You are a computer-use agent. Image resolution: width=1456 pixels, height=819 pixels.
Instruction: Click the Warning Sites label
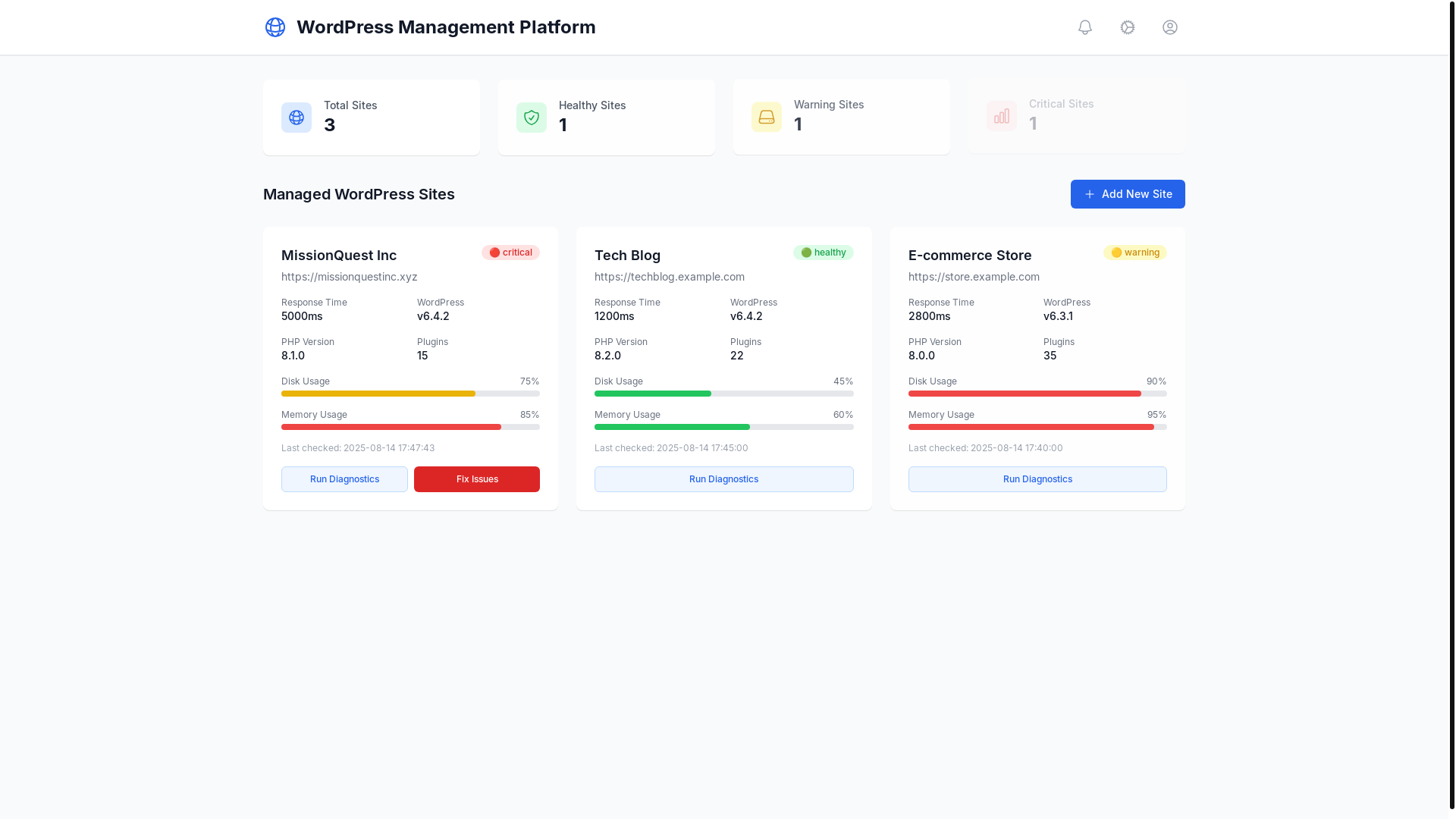pos(829,105)
